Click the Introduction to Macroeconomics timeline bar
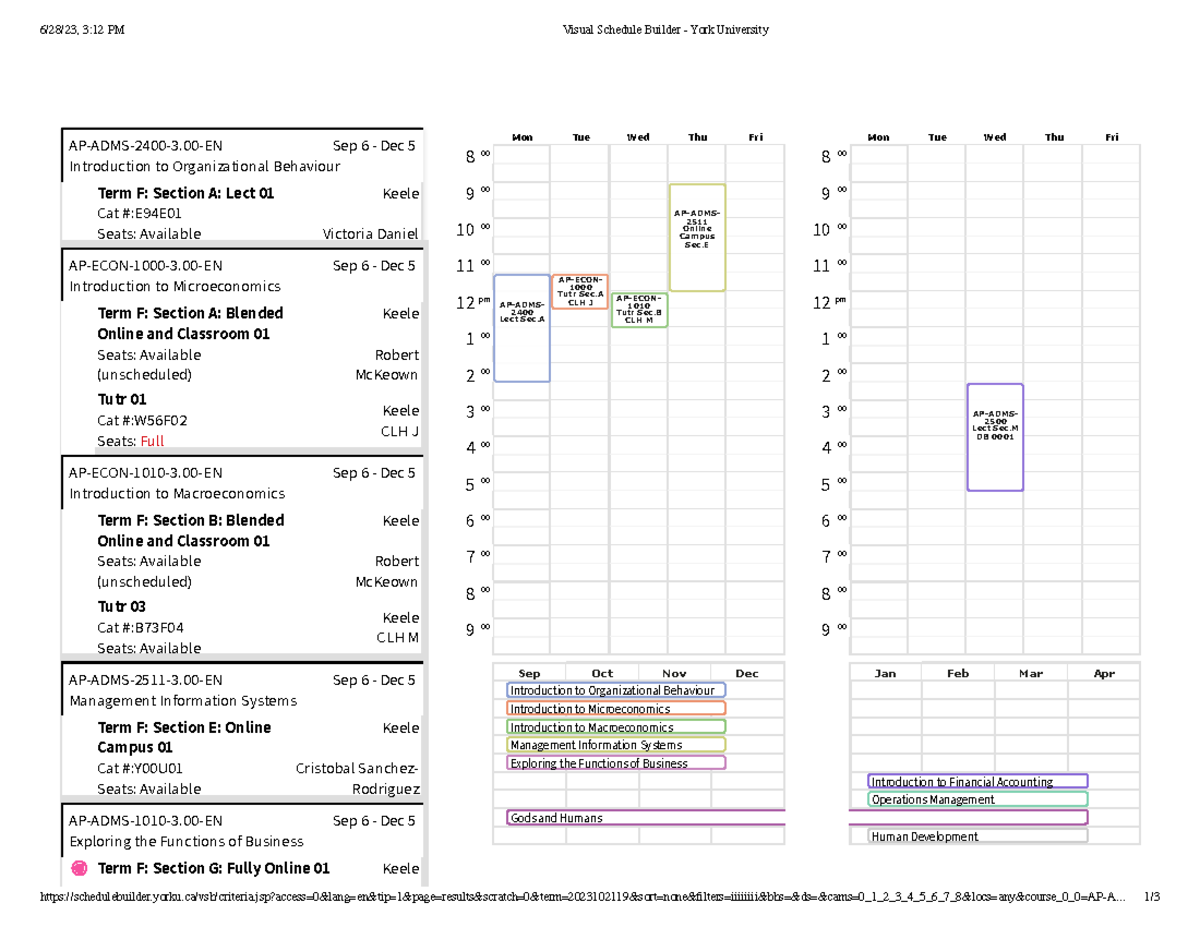The image size is (1200, 927). tap(616, 727)
